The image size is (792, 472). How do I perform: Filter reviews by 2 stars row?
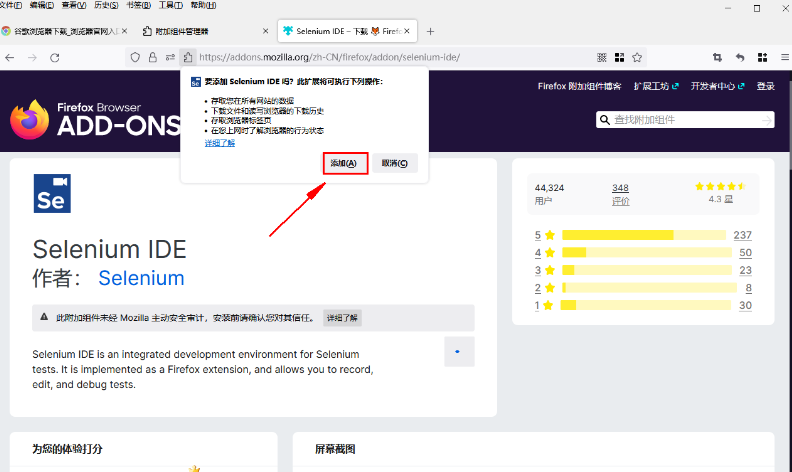click(x=643, y=288)
